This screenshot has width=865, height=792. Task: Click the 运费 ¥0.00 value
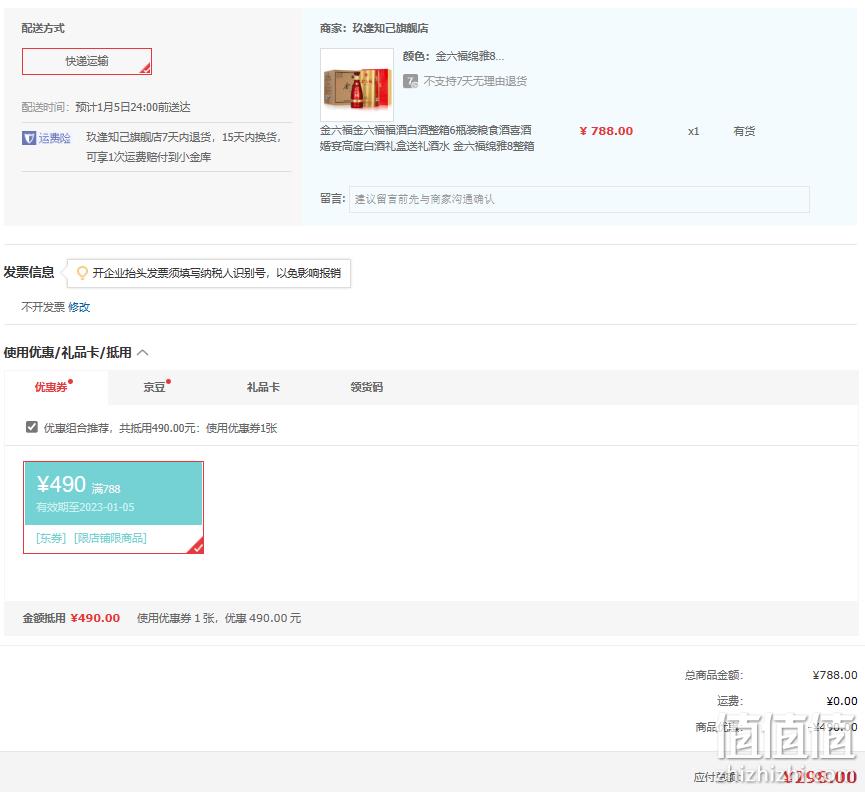(842, 701)
